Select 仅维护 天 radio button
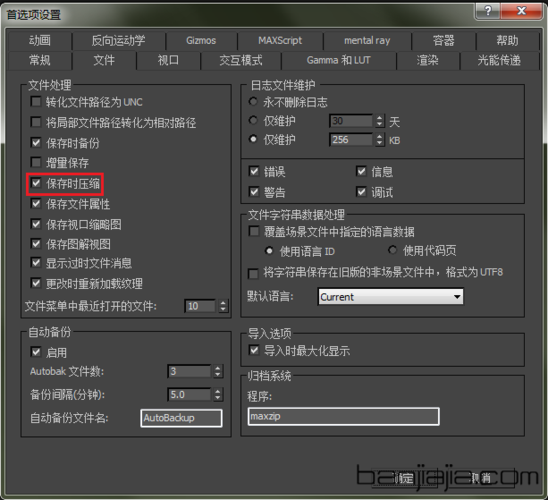548x500 pixels. tap(253, 120)
